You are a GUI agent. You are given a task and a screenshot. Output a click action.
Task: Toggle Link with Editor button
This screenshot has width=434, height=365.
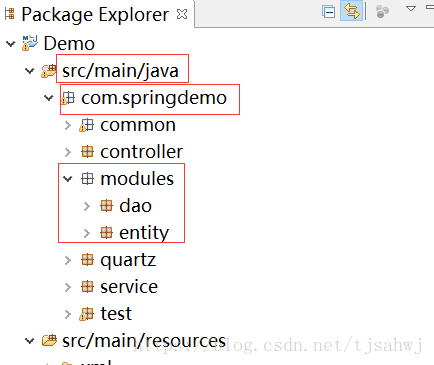click(351, 11)
